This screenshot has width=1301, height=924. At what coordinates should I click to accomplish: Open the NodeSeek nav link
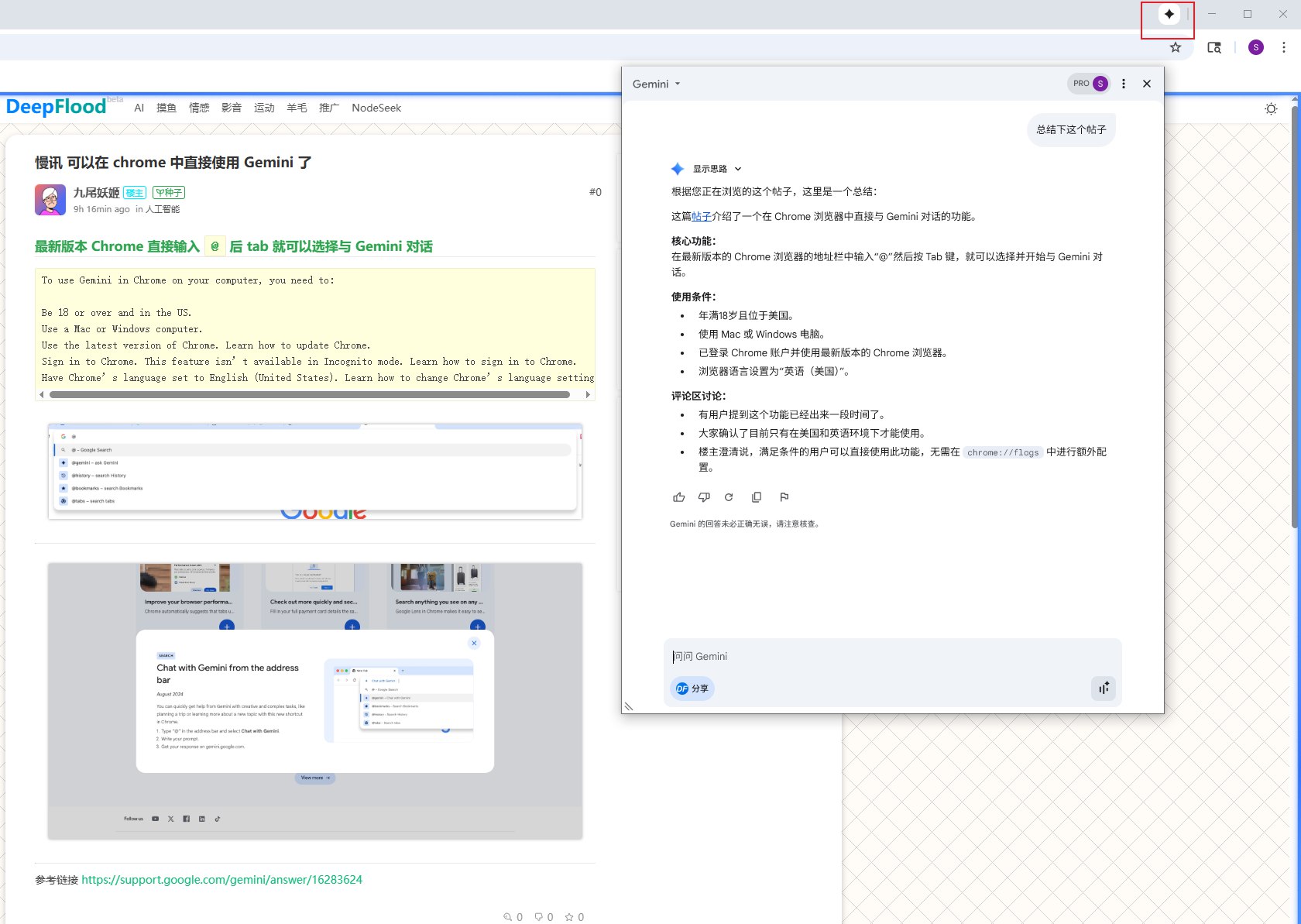pos(376,108)
